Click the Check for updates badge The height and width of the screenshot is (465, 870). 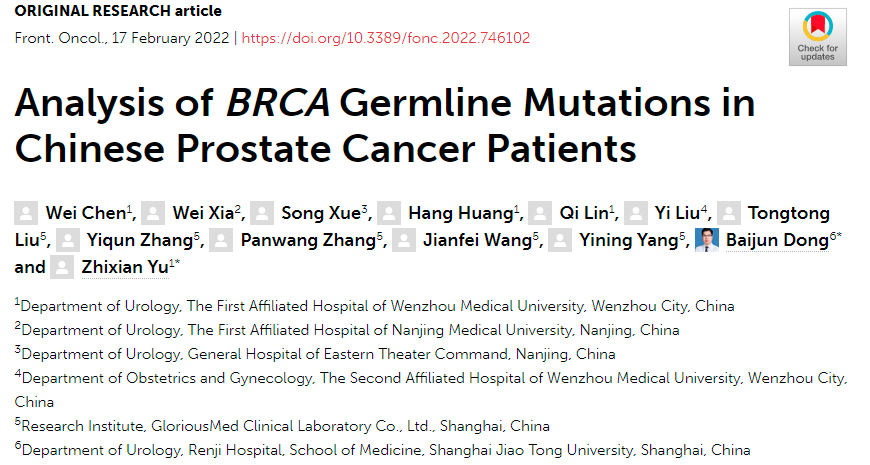817,37
